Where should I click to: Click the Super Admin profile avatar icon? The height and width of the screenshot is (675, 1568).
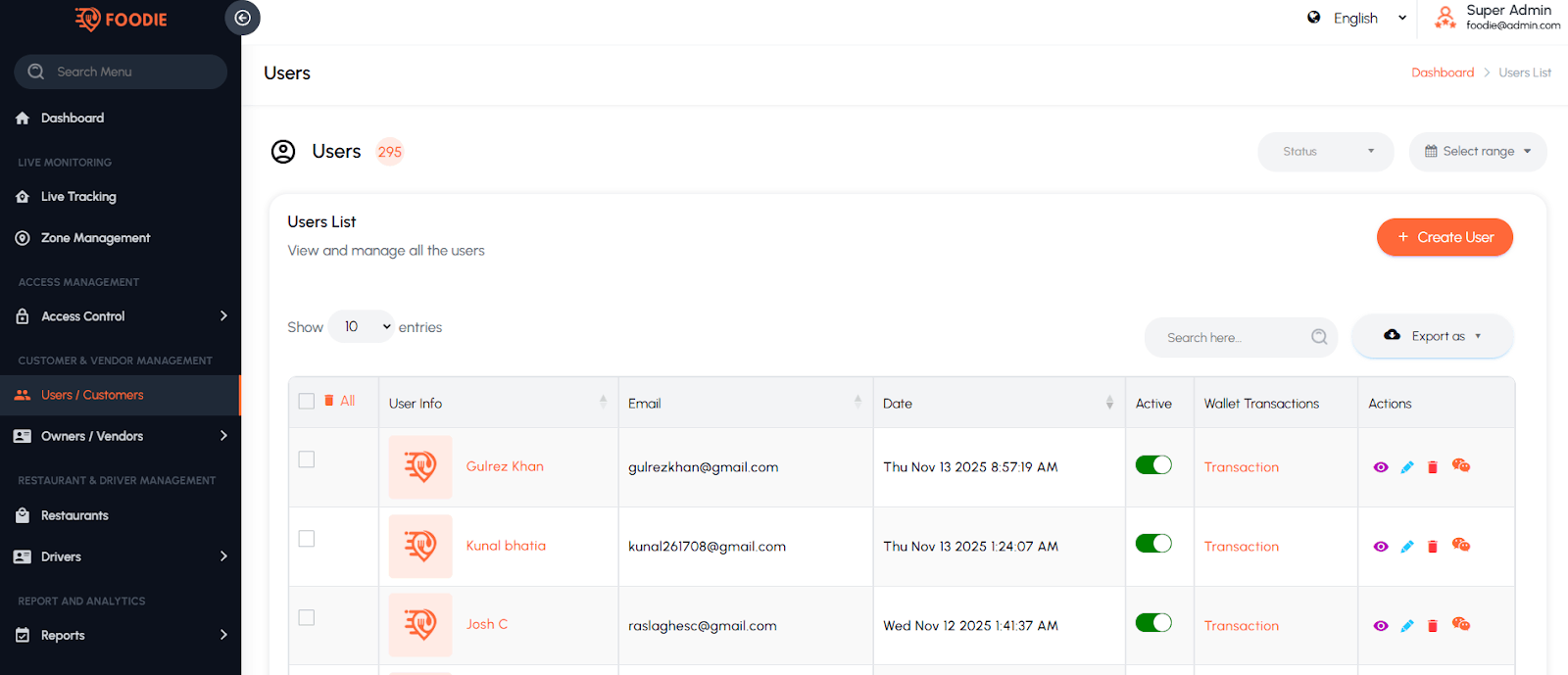pyautogui.click(x=1445, y=18)
